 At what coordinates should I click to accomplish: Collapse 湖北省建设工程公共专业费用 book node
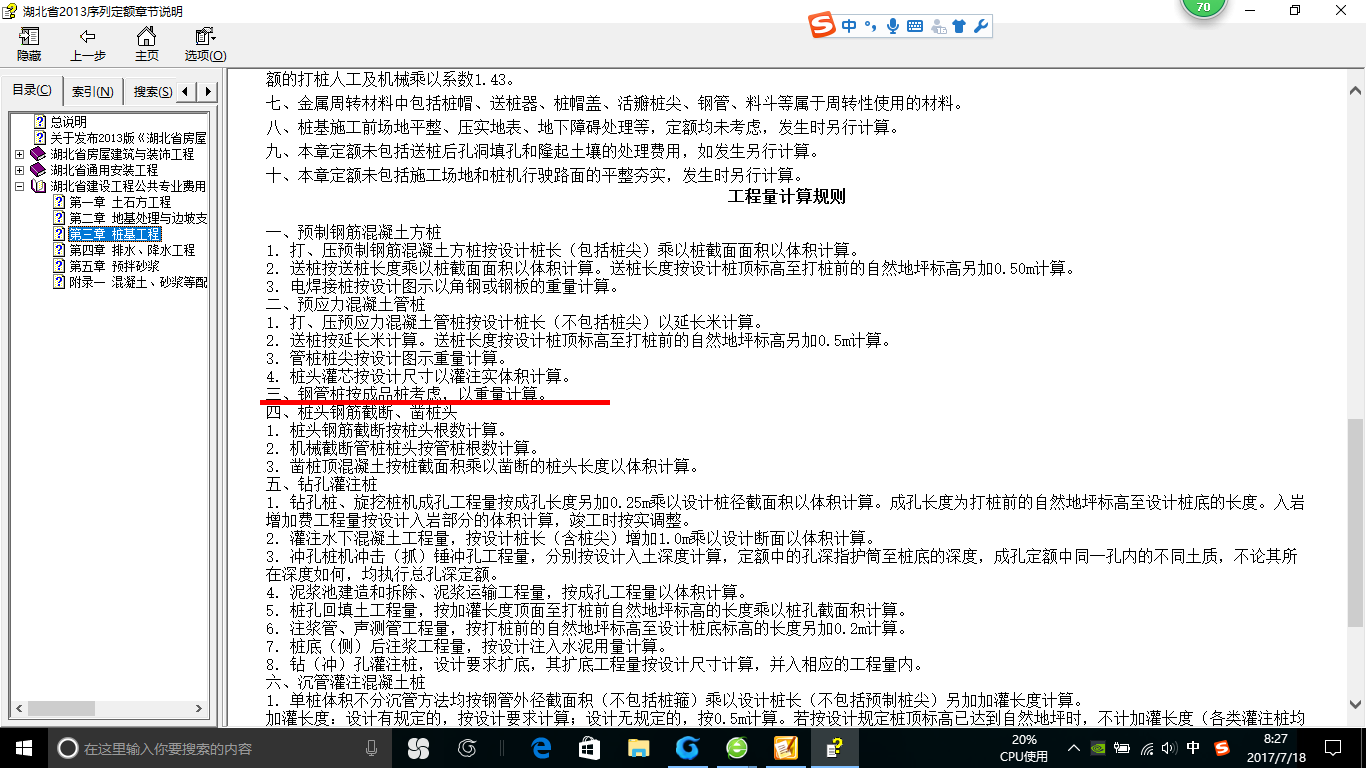click(x=20, y=186)
